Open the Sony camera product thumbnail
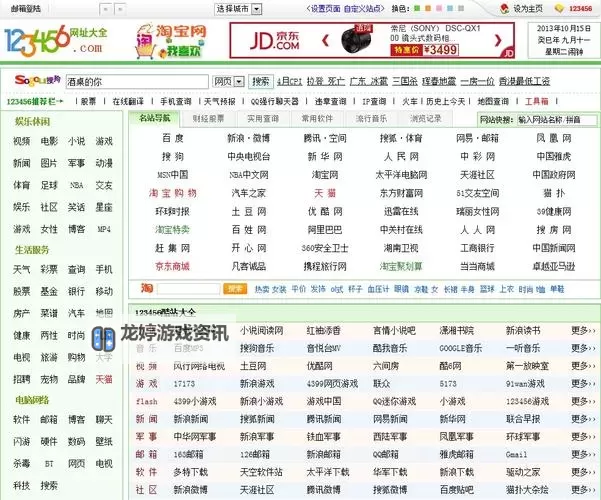The width and height of the screenshot is (601, 500). click(x=350, y=40)
